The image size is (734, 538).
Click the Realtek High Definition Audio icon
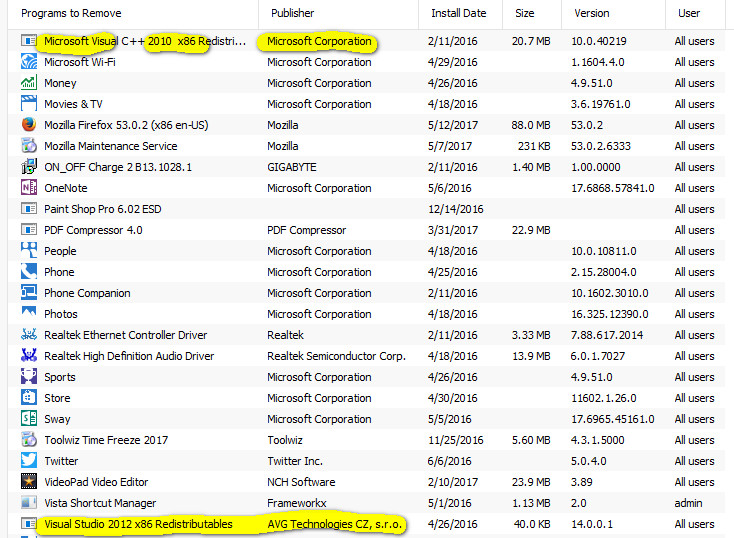(x=29, y=355)
